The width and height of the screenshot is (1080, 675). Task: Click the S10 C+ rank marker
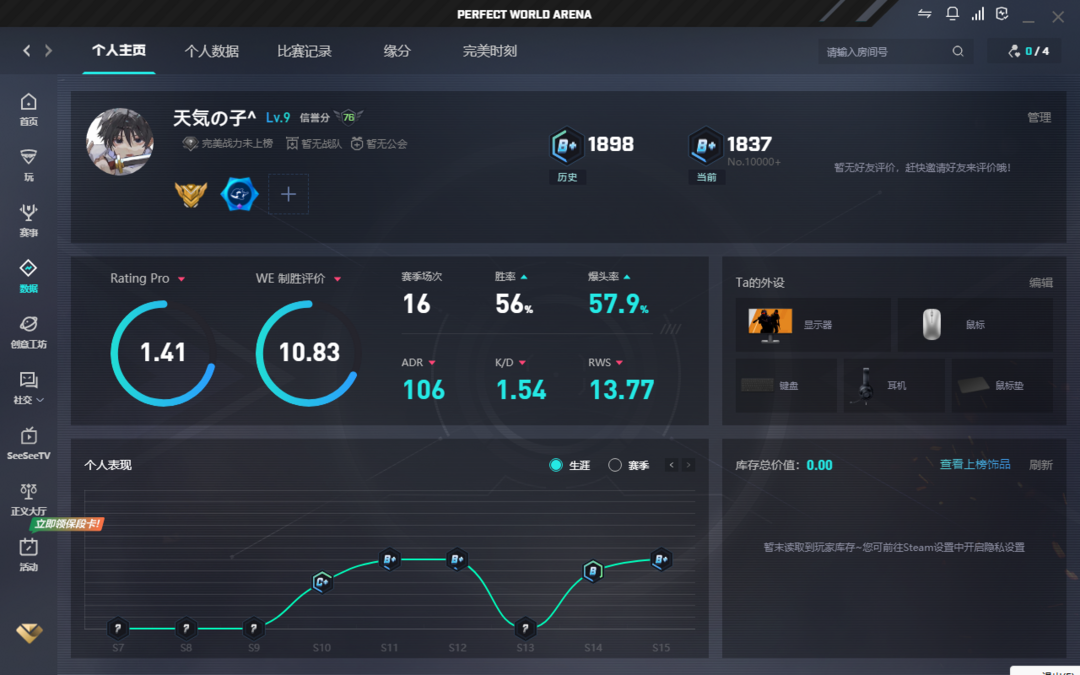322,582
